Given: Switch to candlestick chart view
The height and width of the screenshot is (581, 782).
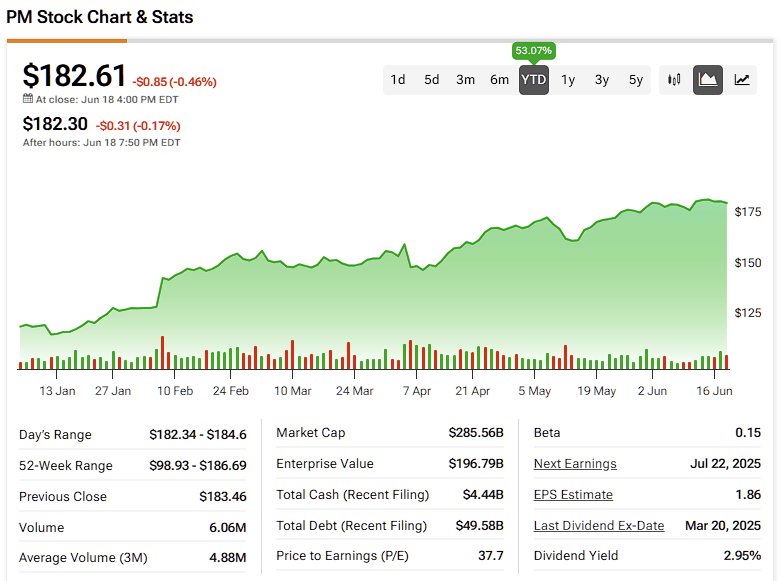Looking at the screenshot, I should coord(674,80).
